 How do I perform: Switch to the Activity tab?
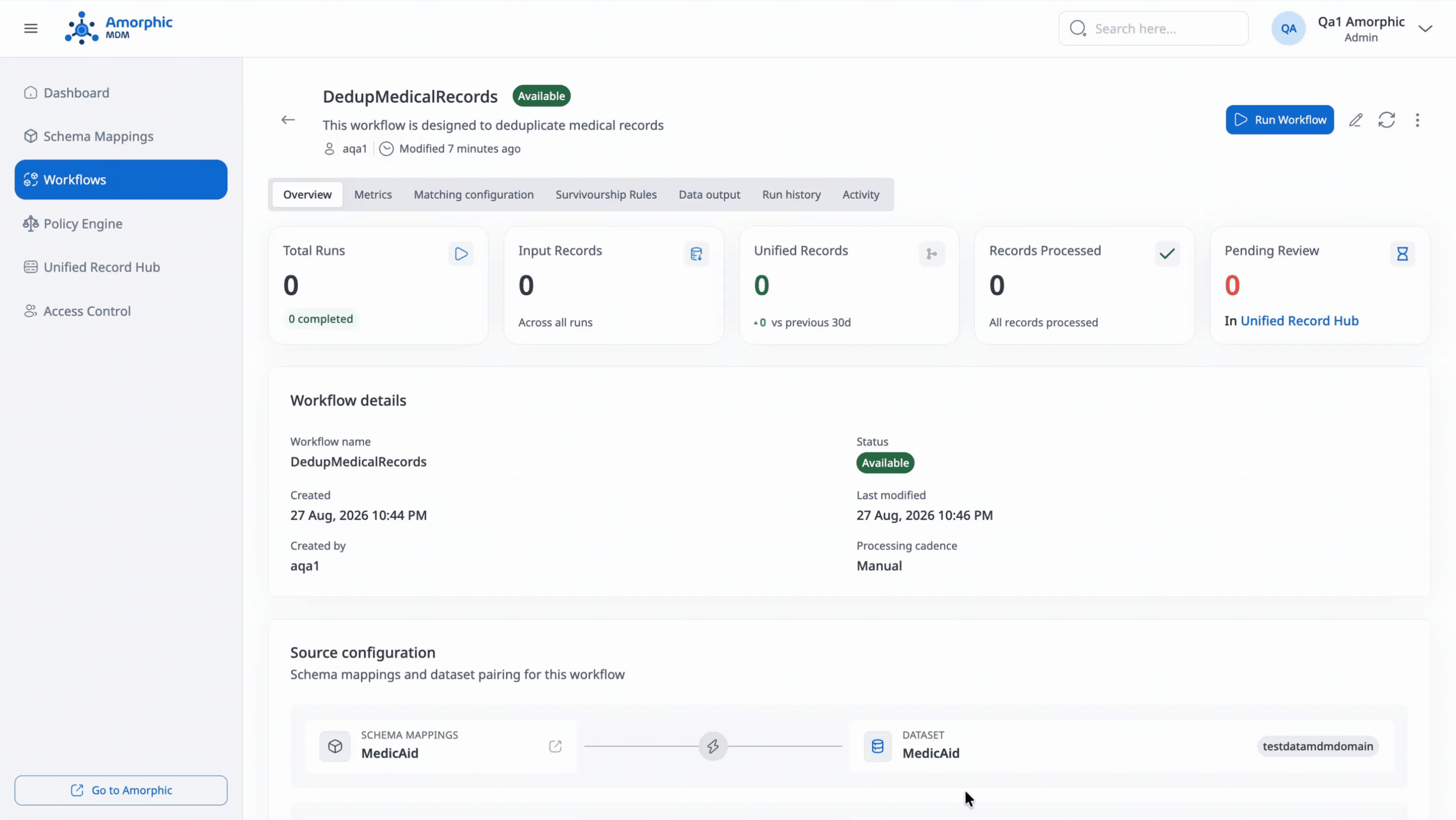pyautogui.click(x=861, y=195)
